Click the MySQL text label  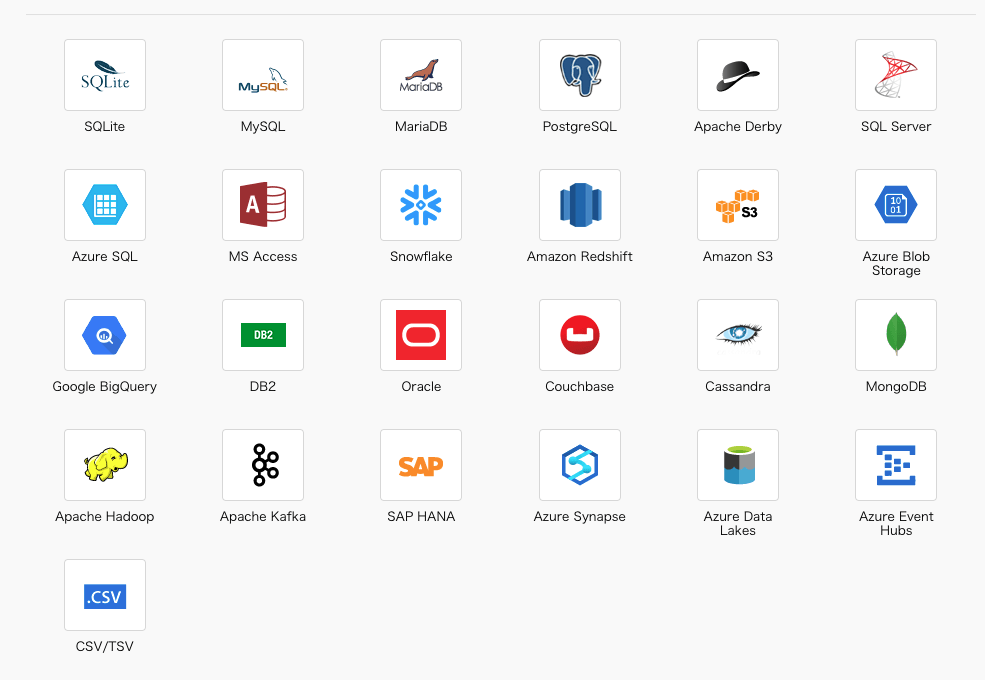pyautogui.click(x=263, y=126)
